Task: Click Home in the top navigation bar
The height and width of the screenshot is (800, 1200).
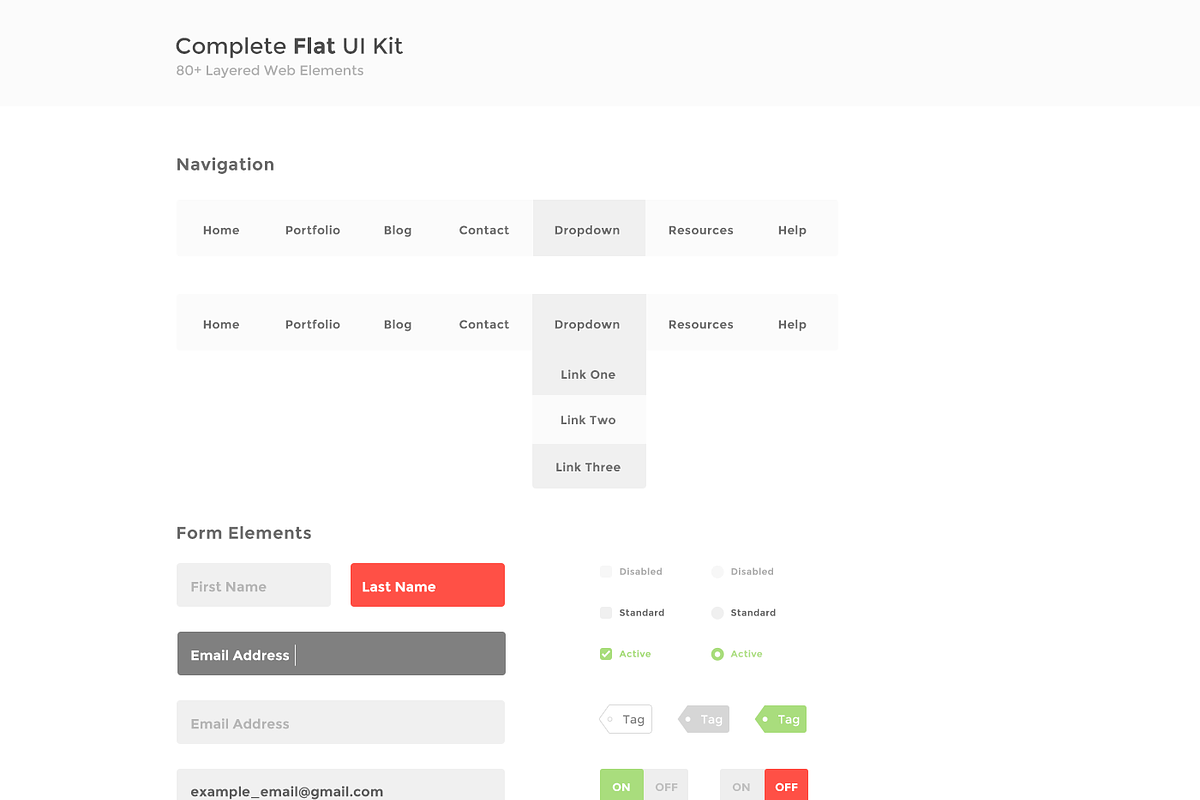Action: pos(221,229)
